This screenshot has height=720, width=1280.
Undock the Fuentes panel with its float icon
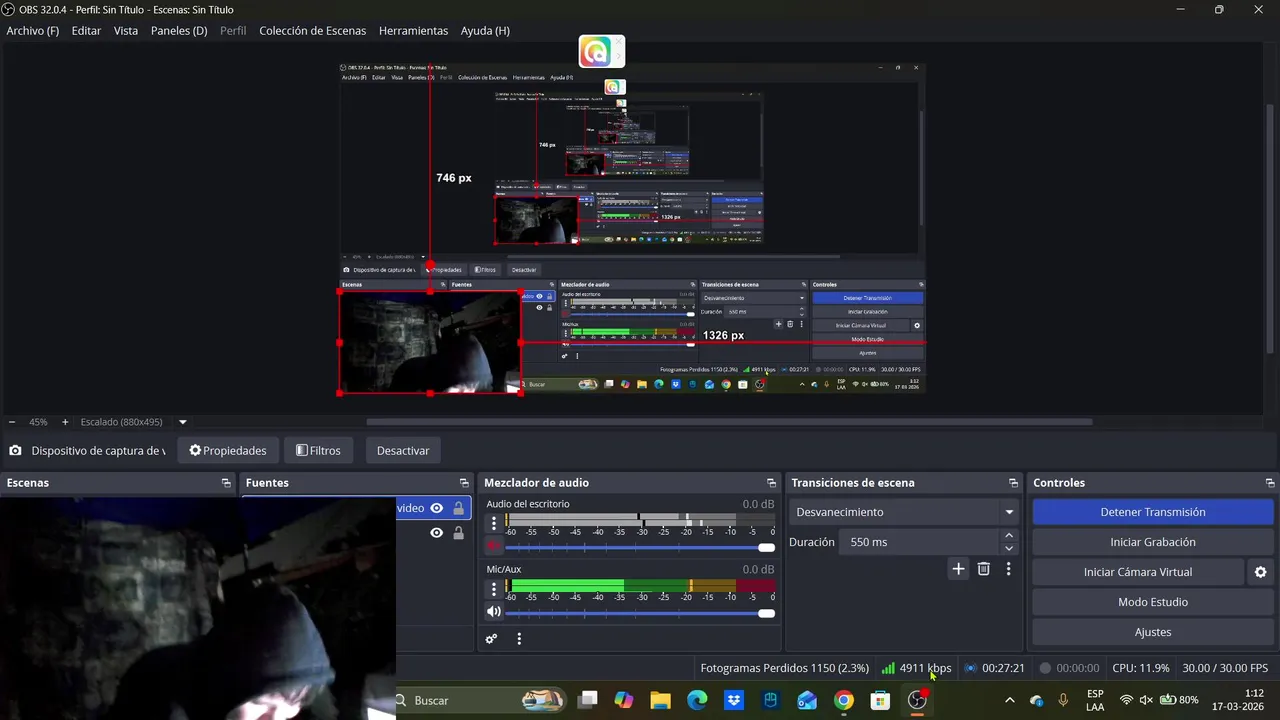(x=464, y=483)
